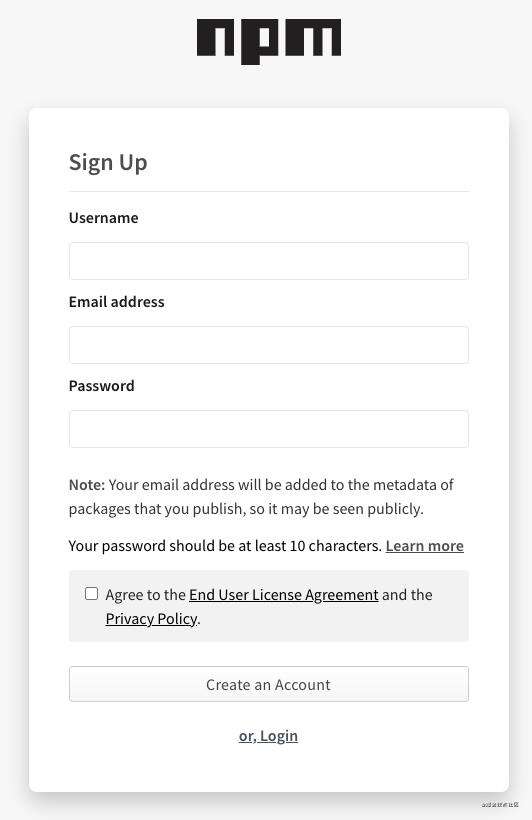Select the Sign Up heading

click(x=108, y=163)
